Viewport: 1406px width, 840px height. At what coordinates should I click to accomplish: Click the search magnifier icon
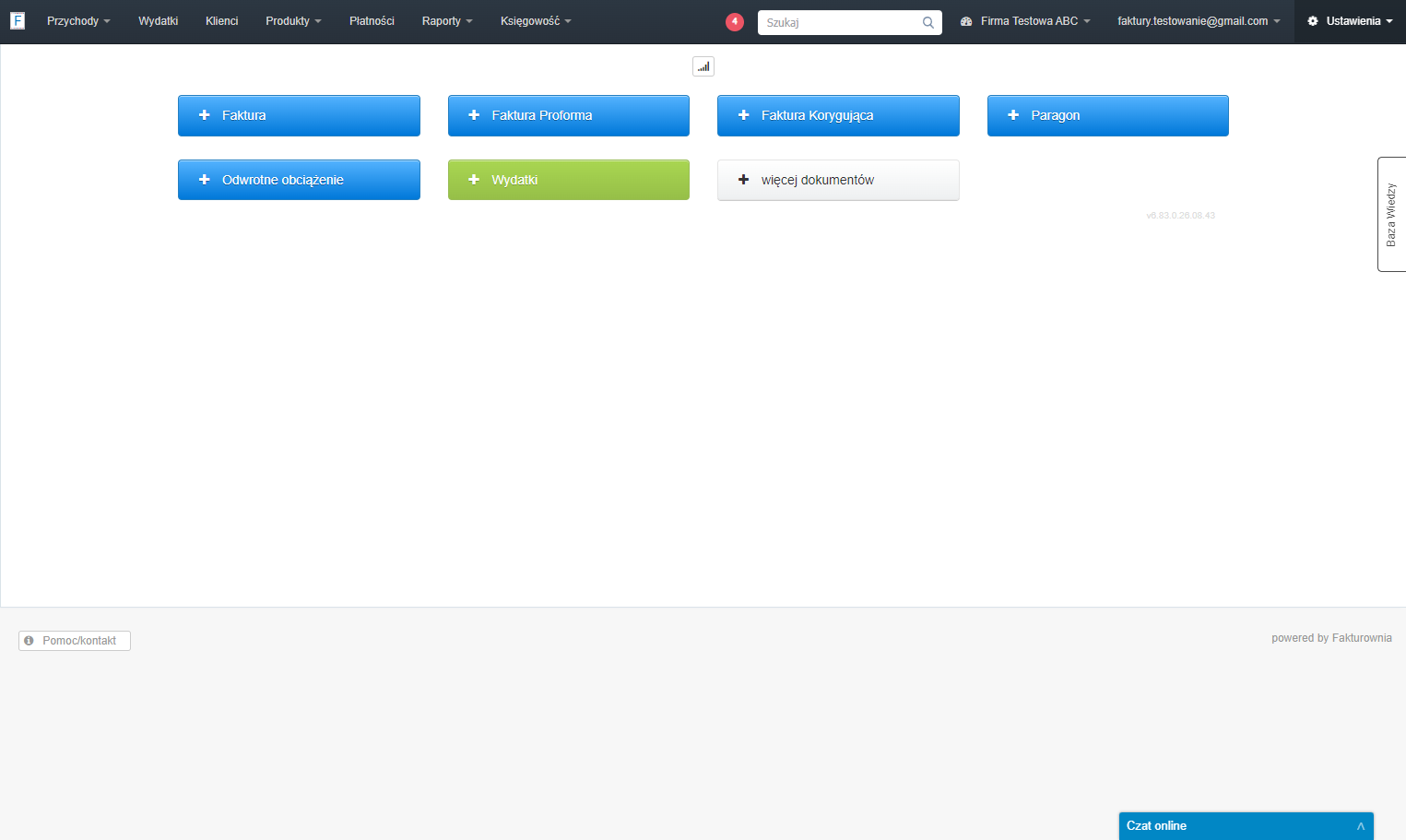pyautogui.click(x=928, y=22)
